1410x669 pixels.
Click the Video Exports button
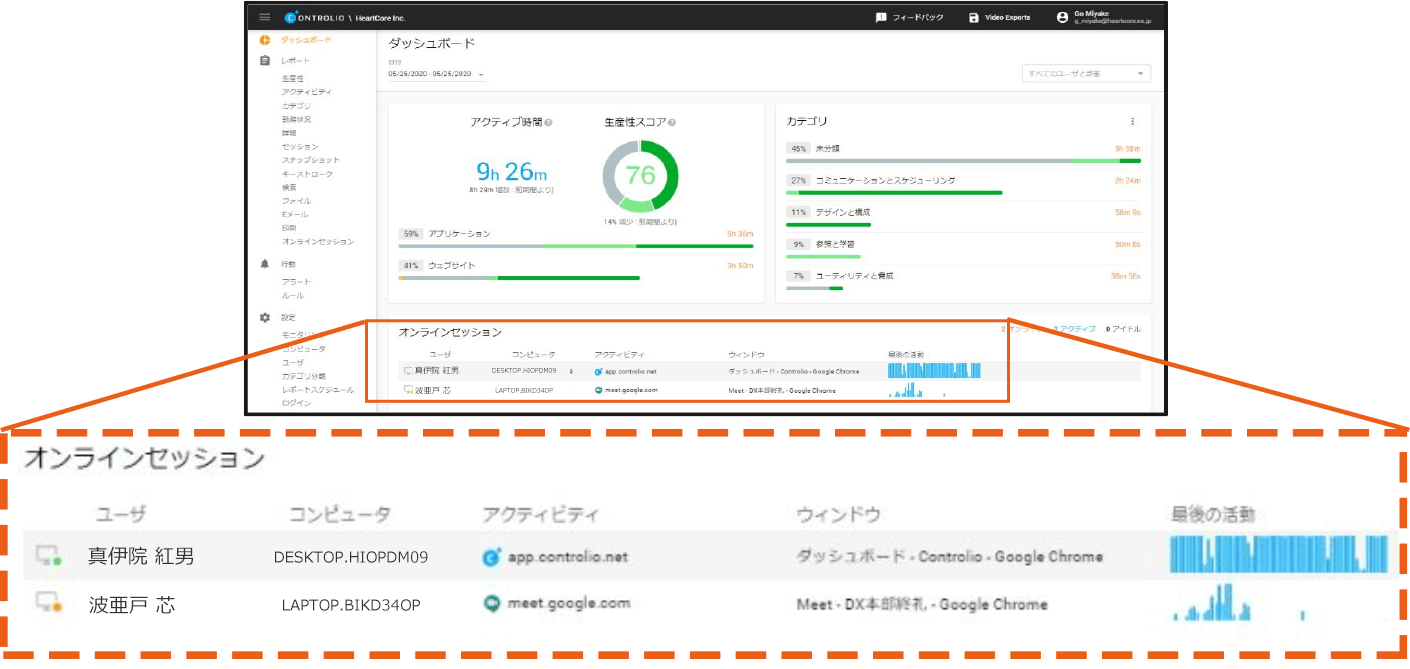point(1000,17)
